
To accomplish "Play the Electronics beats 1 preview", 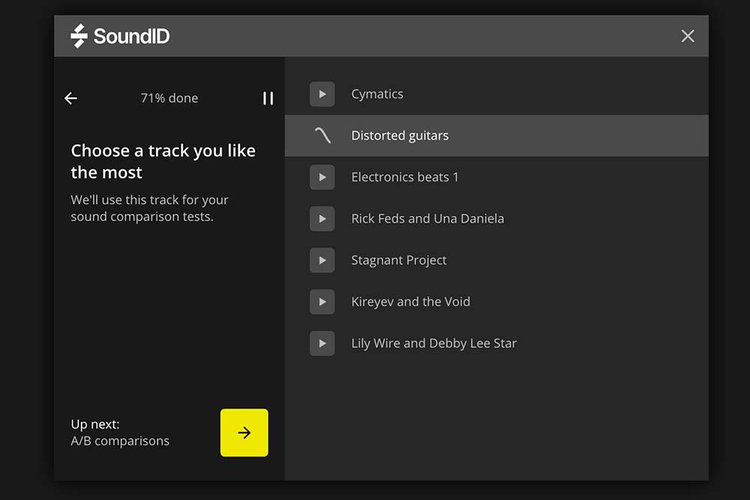I will tap(322, 177).
